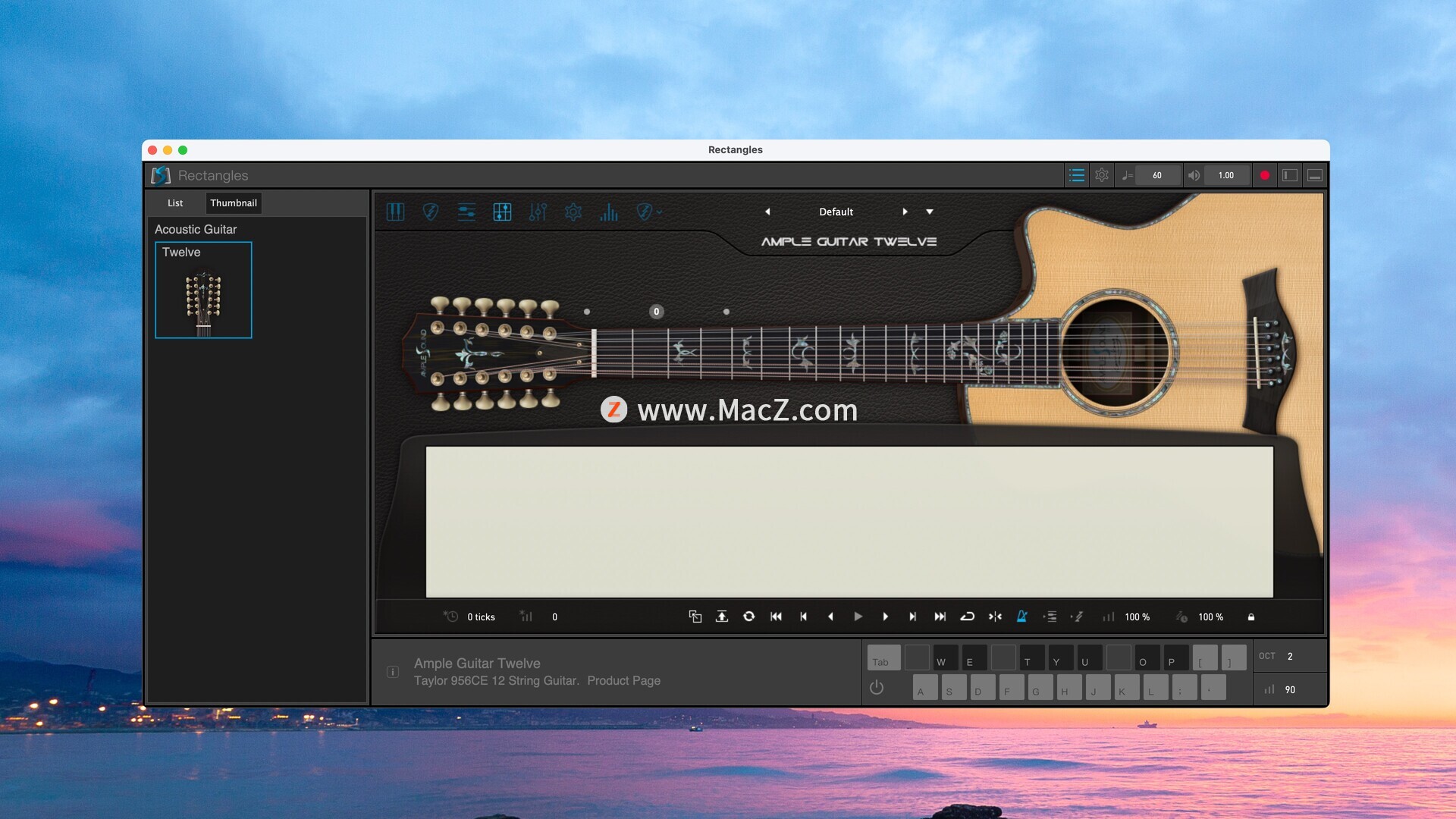Select the Twelve guitar thumbnail
This screenshot has height=819, width=1456.
click(203, 290)
